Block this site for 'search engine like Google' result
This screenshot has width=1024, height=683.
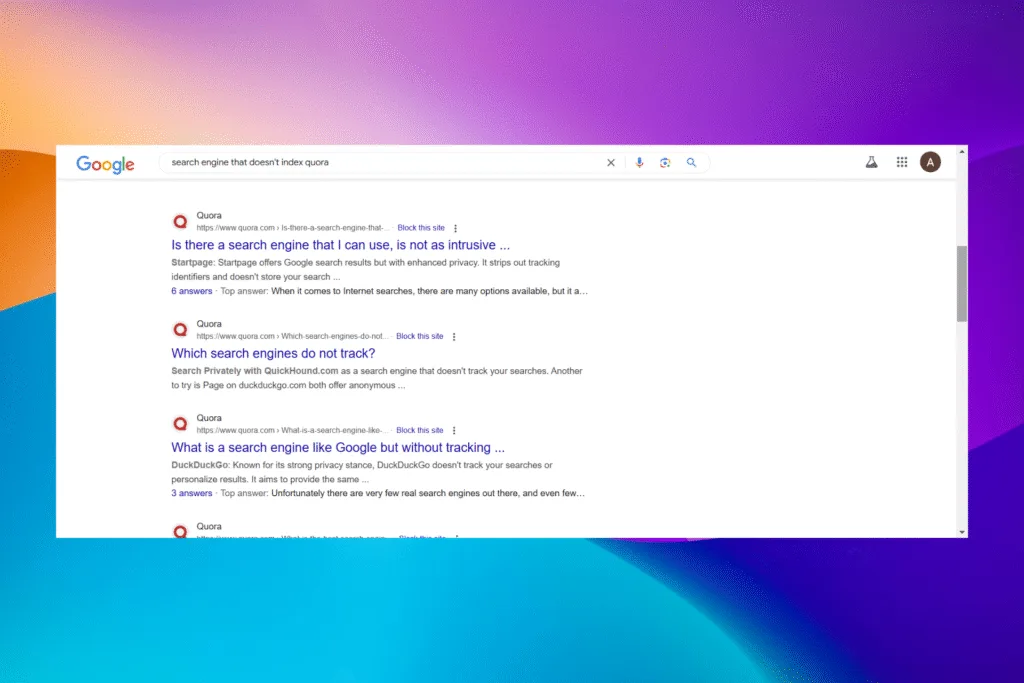pos(419,430)
